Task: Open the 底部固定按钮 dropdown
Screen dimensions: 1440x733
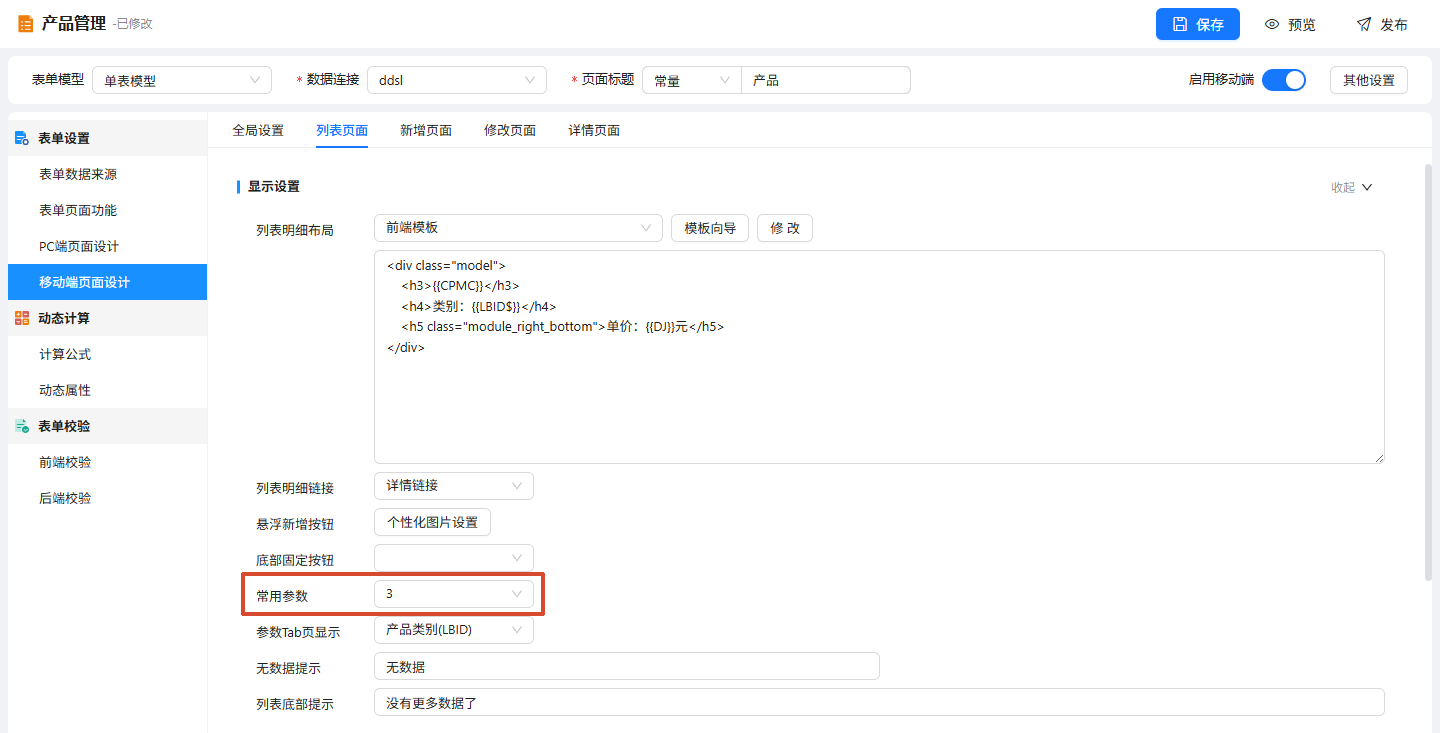Action: coord(454,558)
